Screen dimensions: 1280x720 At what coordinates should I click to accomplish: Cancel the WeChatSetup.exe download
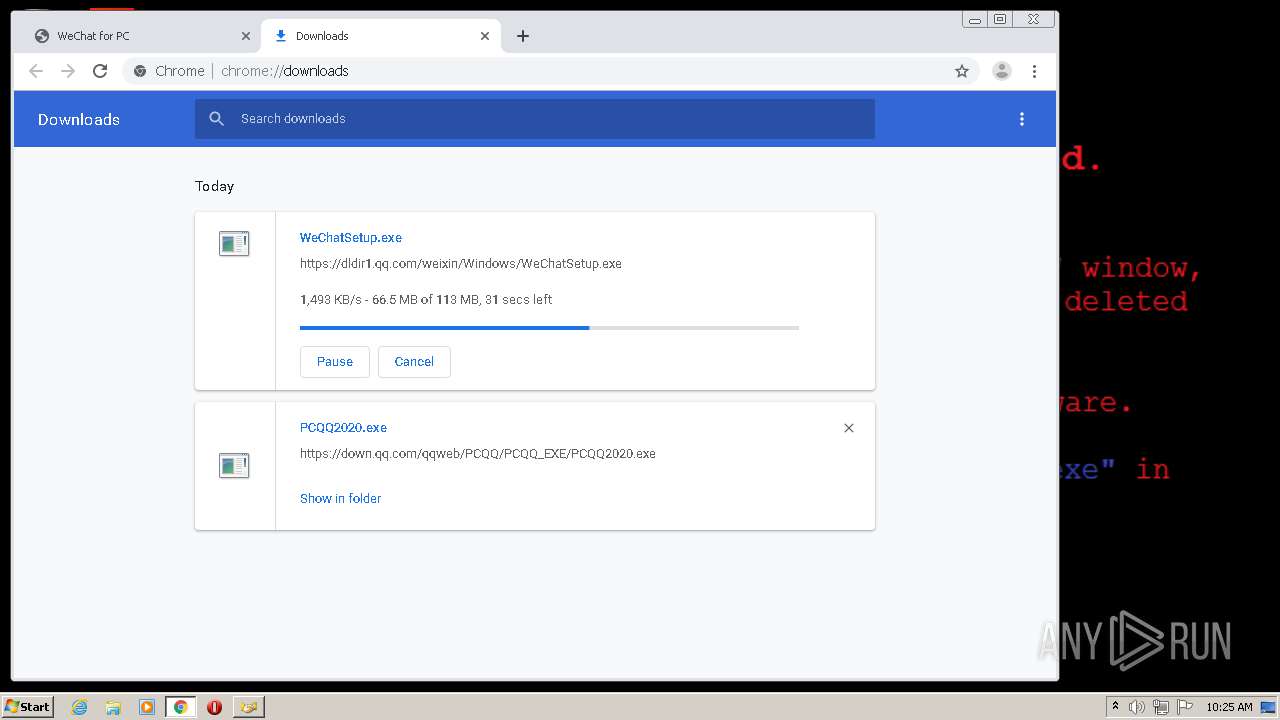pos(414,362)
